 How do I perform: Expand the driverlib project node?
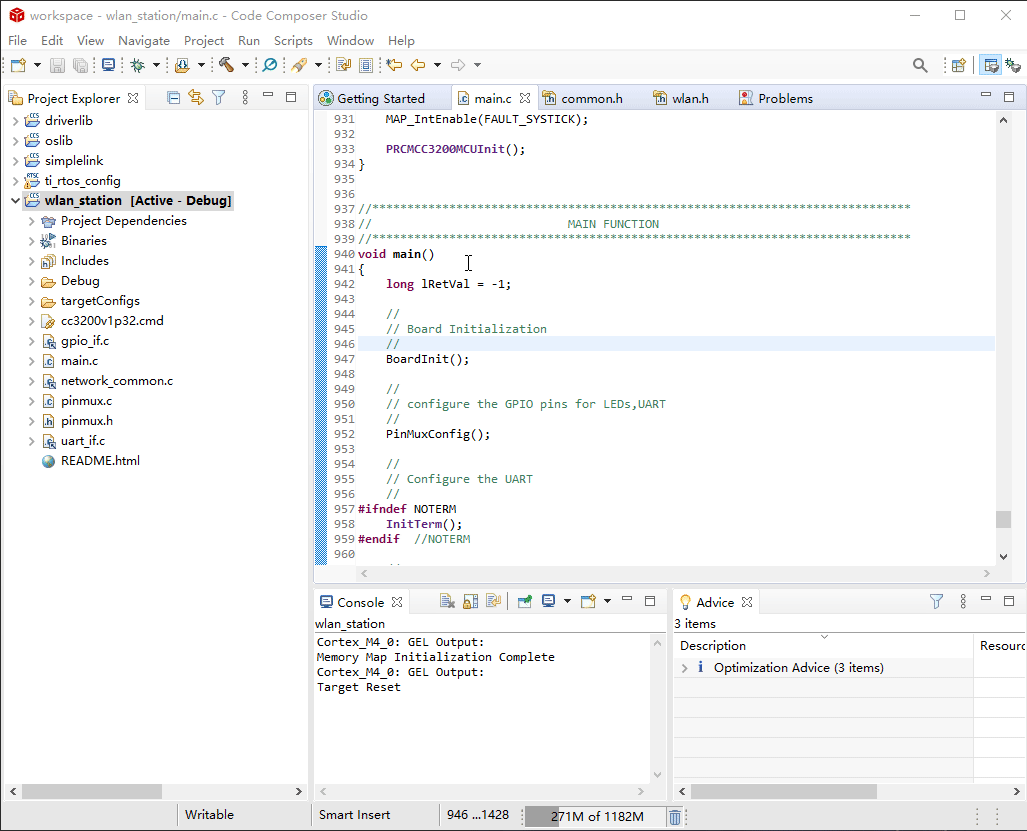point(15,121)
